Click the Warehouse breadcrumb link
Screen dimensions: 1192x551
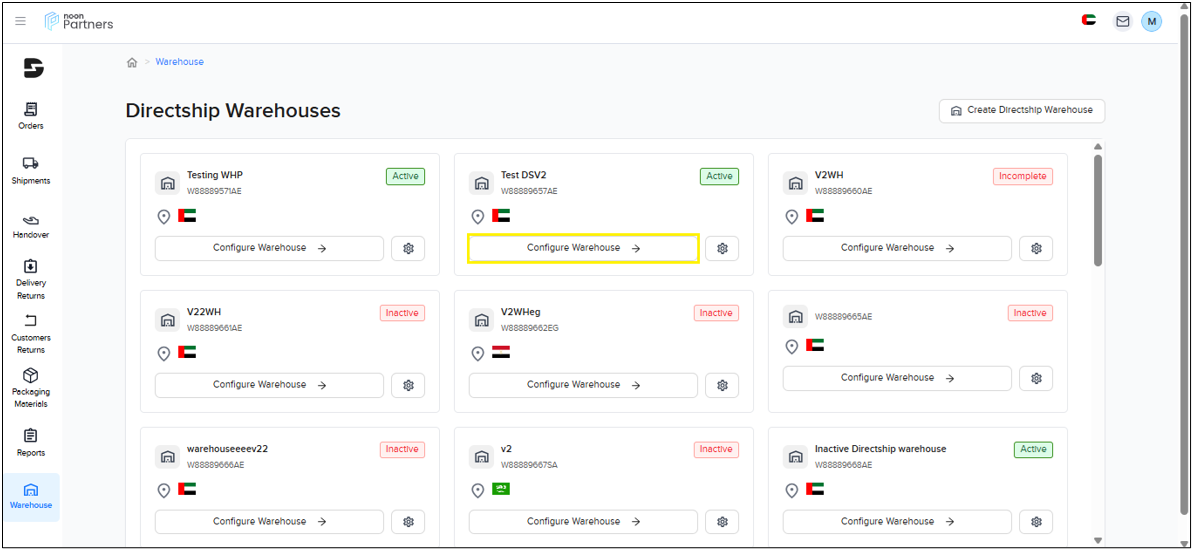pyautogui.click(x=179, y=62)
